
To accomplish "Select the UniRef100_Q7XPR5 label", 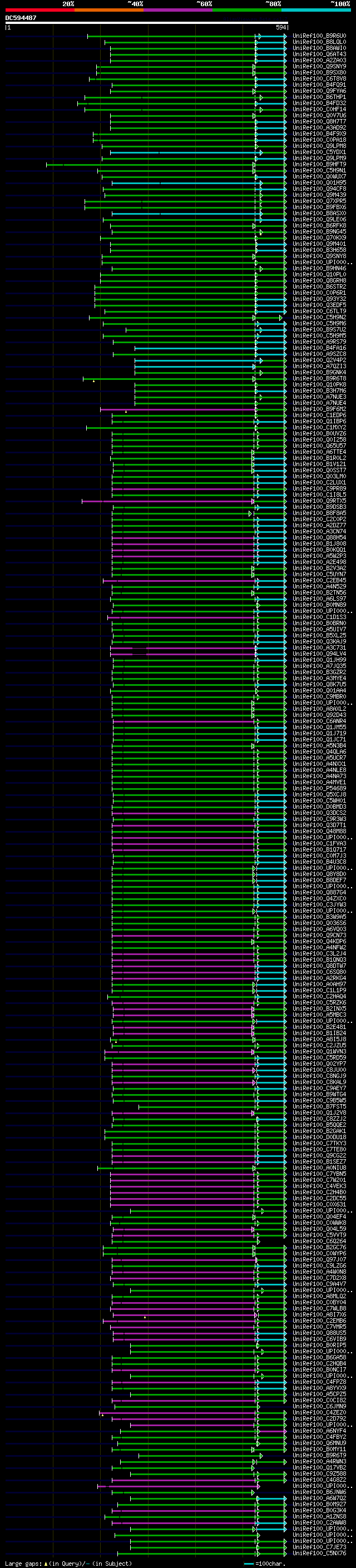I will (319, 201).
